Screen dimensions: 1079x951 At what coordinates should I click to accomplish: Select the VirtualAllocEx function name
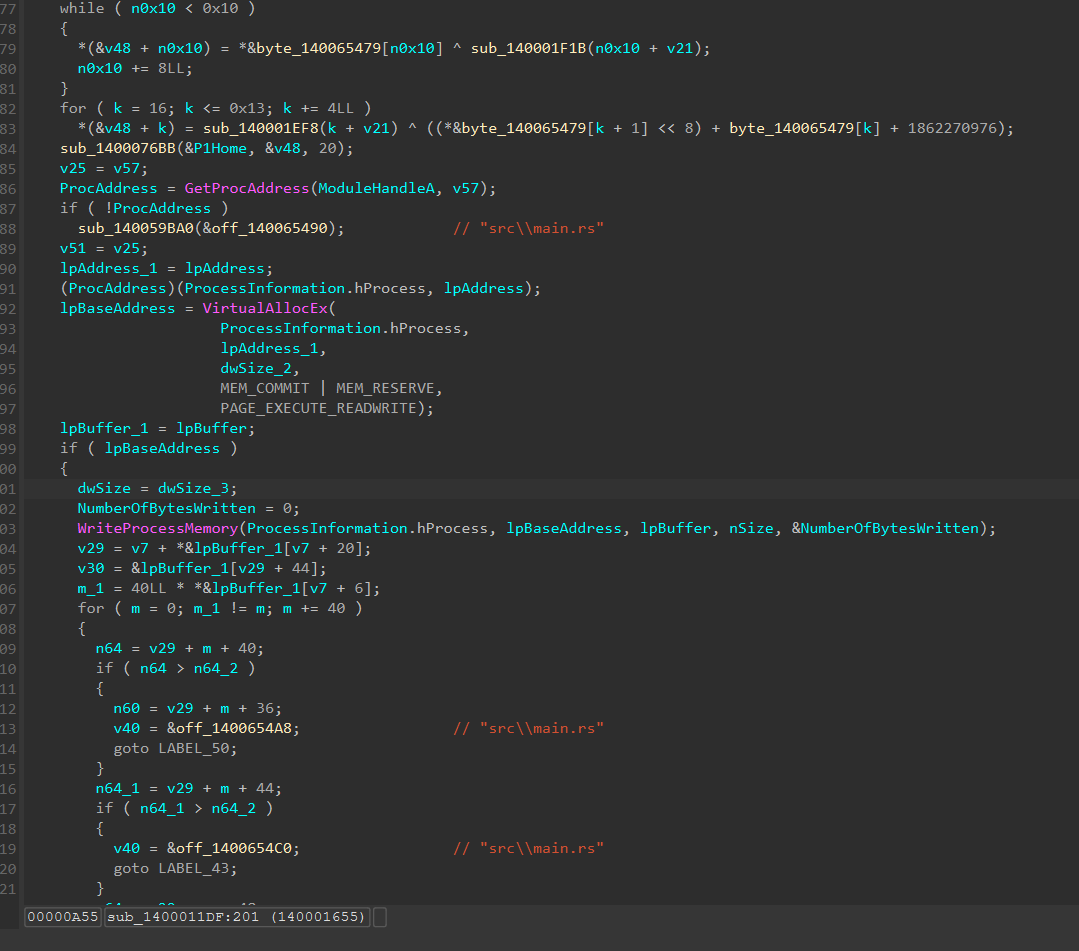pyautogui.click(x=265, y=308)
